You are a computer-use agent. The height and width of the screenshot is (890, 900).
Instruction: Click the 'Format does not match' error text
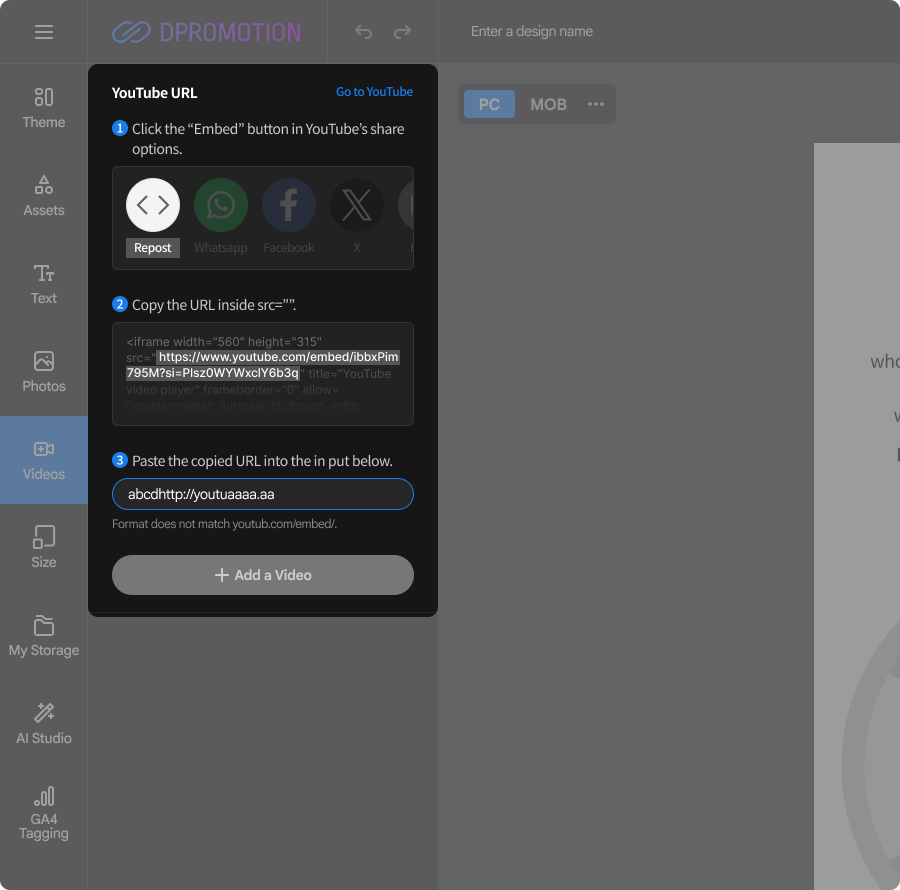point(224,524)
